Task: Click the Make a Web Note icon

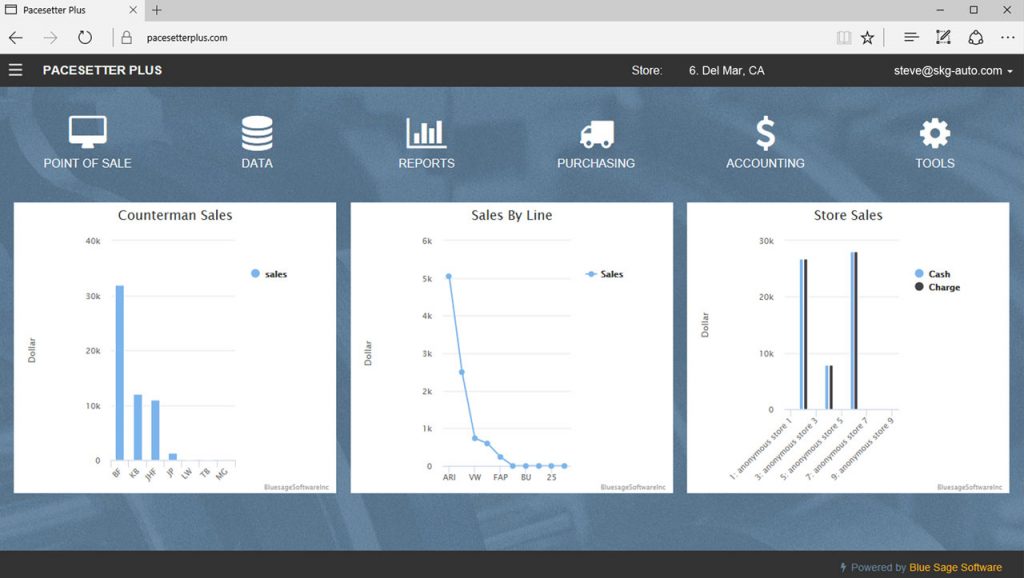Action: click(943, 37)
